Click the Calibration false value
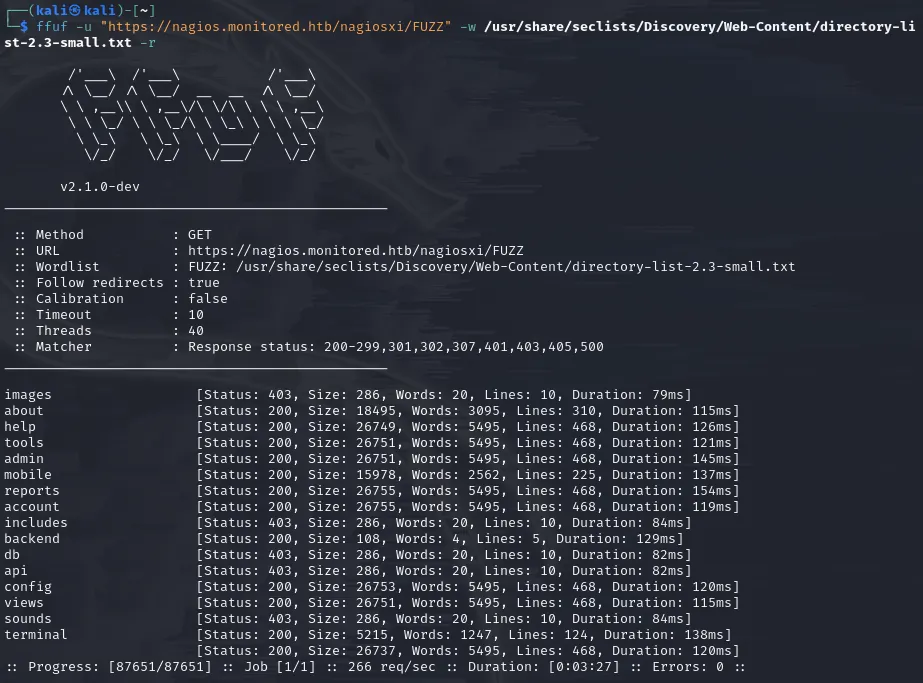923x683 pixels. [207, 299]
